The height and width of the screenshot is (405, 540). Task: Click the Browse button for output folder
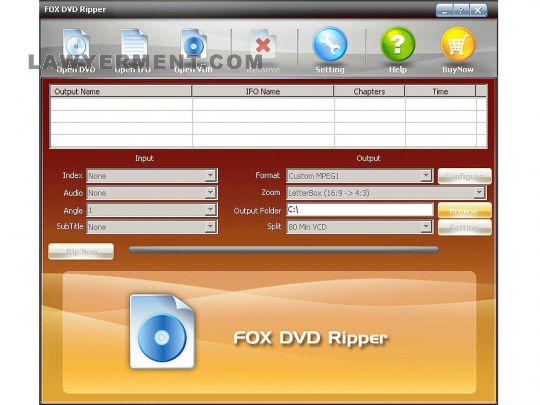(465, 210)
